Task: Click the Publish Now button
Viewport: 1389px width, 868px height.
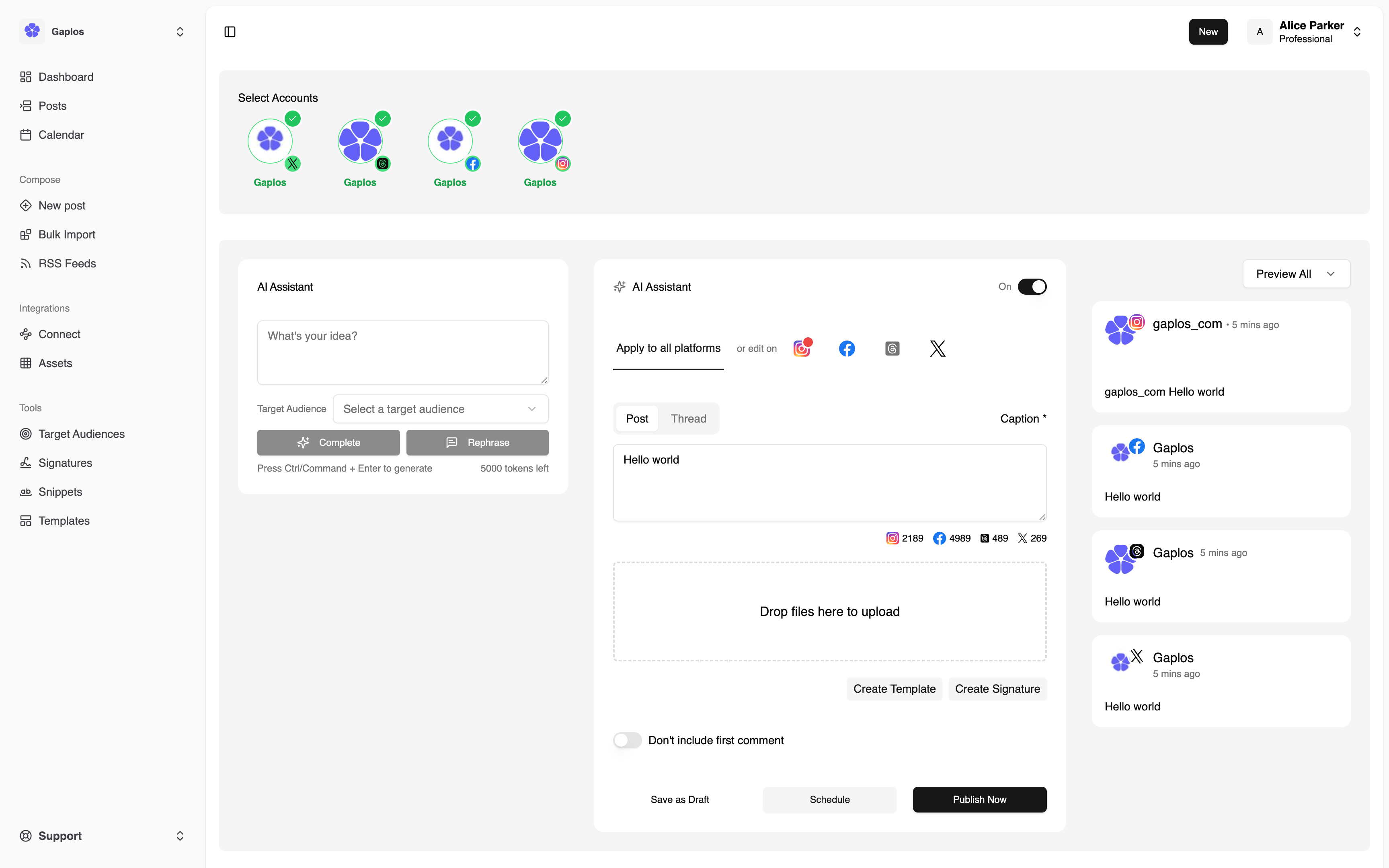Action: [979, 799]
